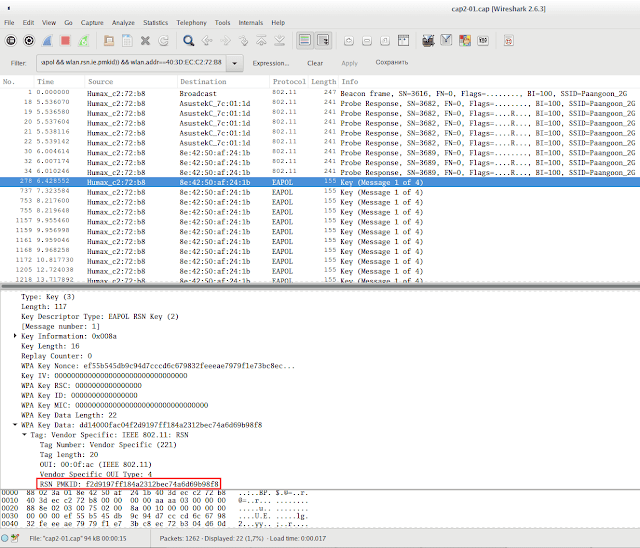This screenshot has height=548, width=640.
Task: Select EAPOL packet number 737 row
Action: pyautogui.click(x=320, y=192)
